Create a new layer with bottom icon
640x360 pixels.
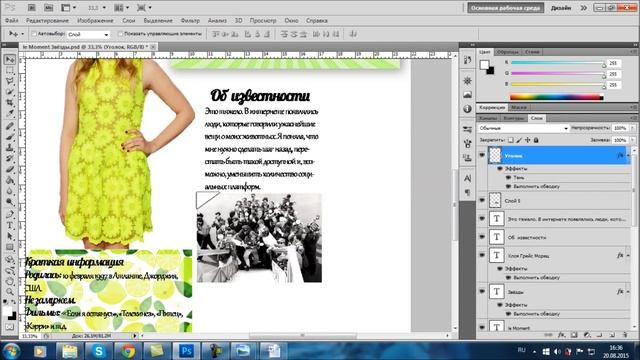[612, 335]
